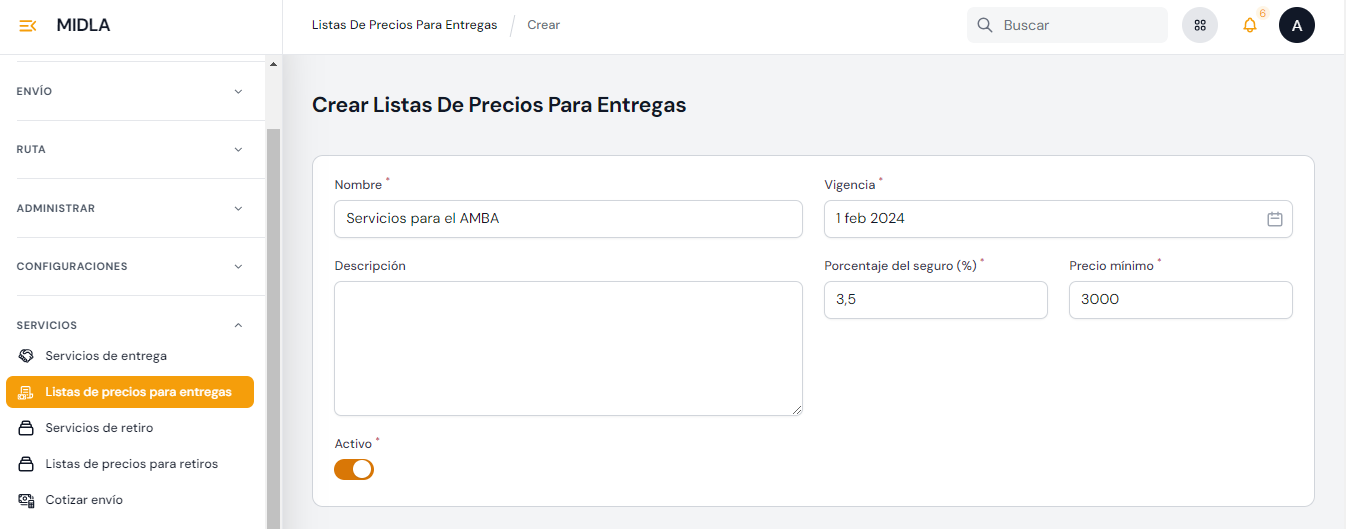Edit the Porcentaje del seguro field
This screenshot has width=1346, height=529.
936,300
